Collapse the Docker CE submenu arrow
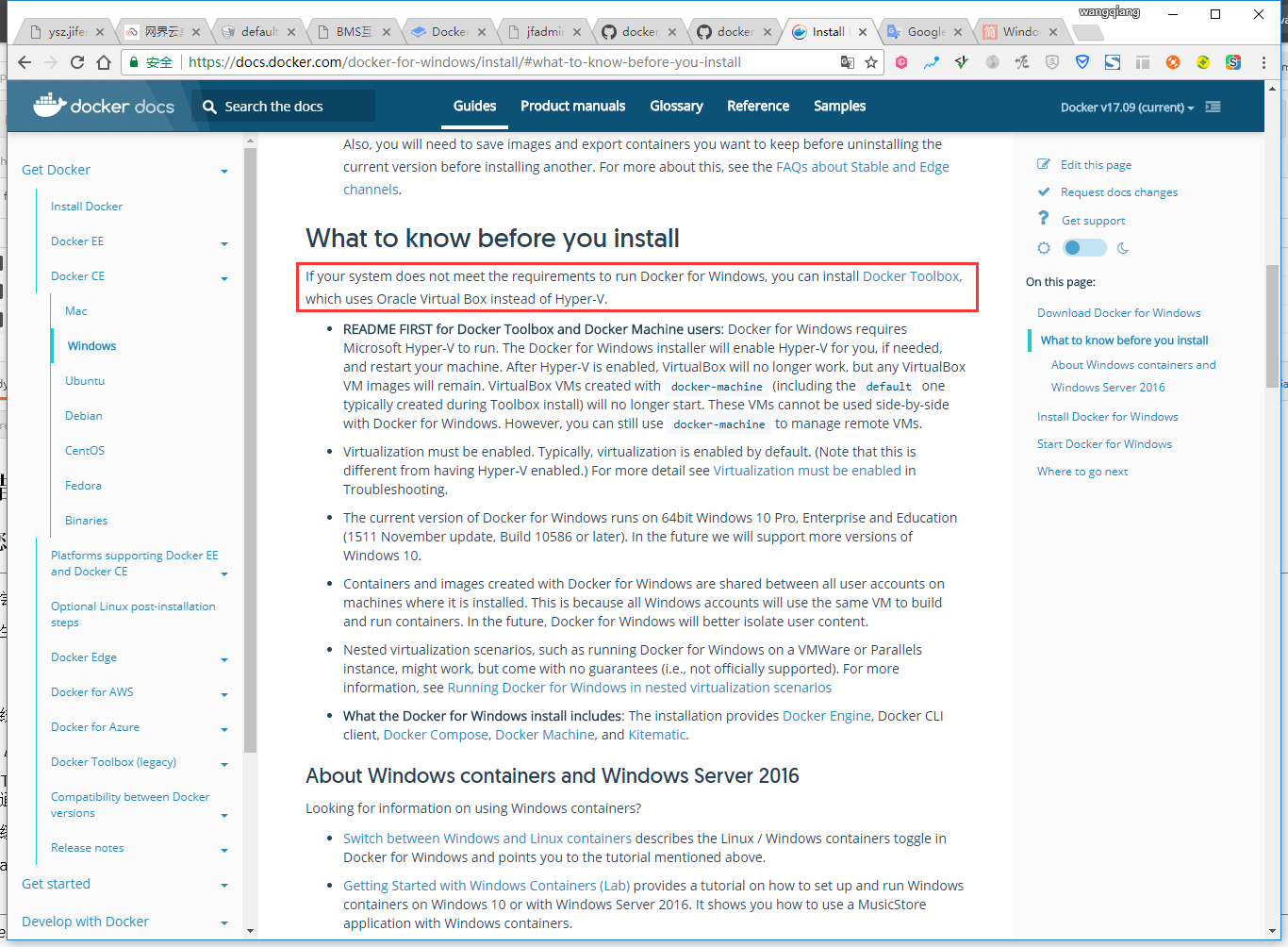1288x947 pixels. [224, 278]
